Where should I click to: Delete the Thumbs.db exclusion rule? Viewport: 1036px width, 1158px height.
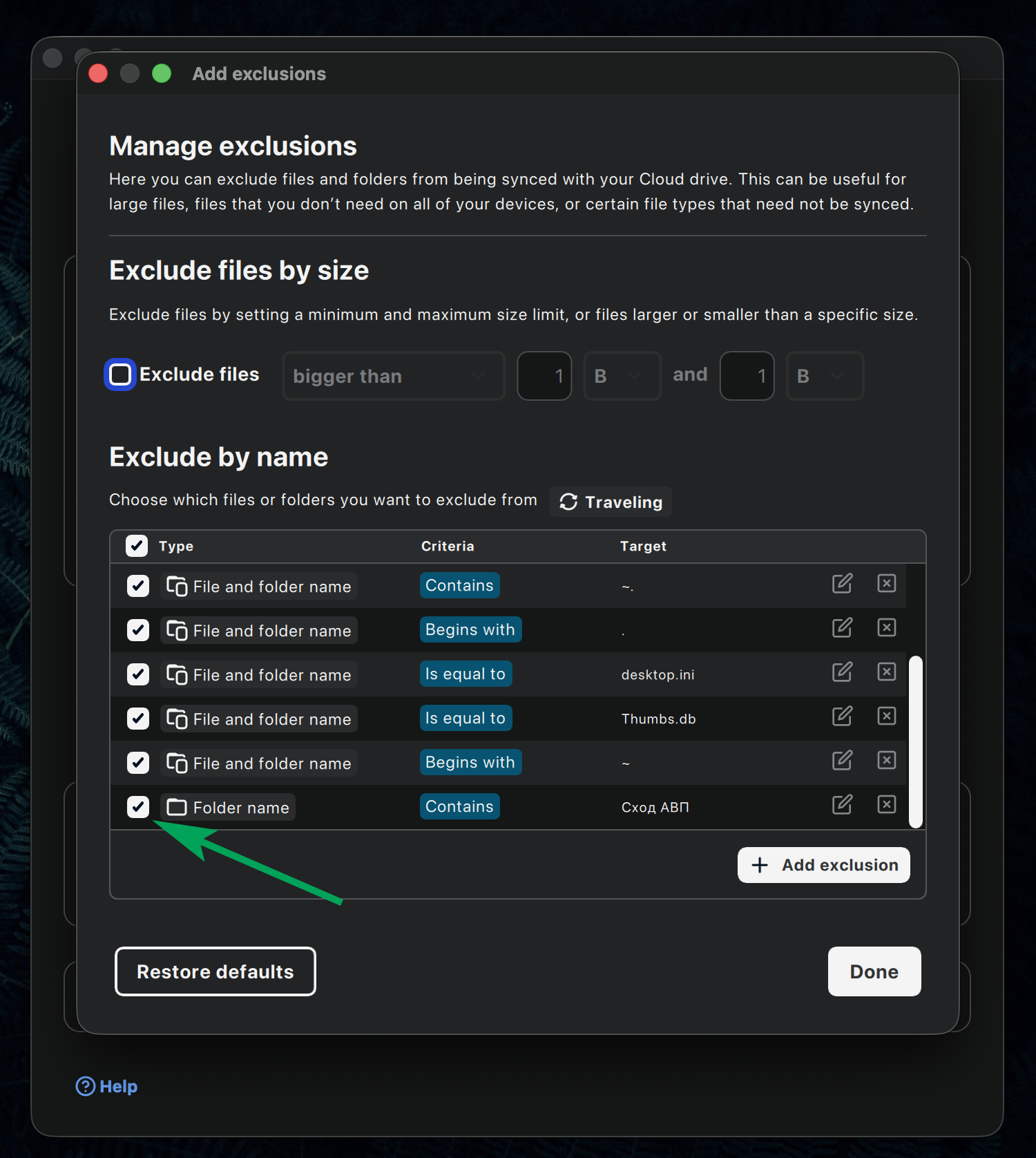(886, 716)
